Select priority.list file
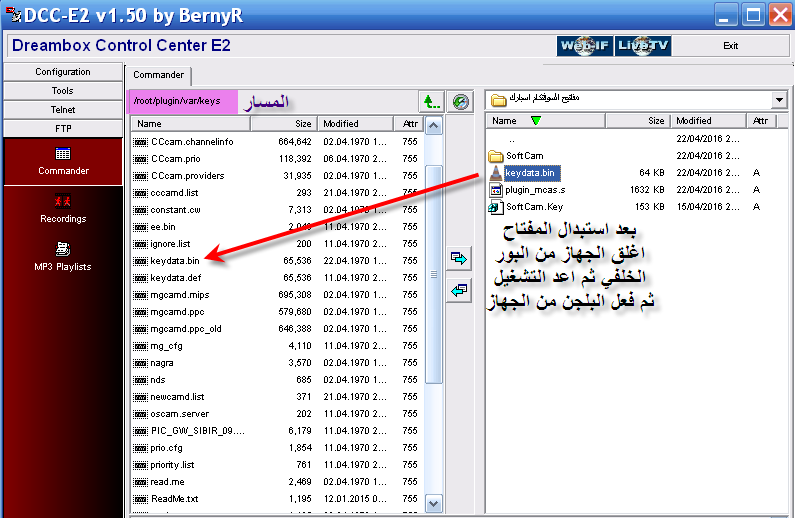The width and height of the screenshot is (795, 518). 172,465
